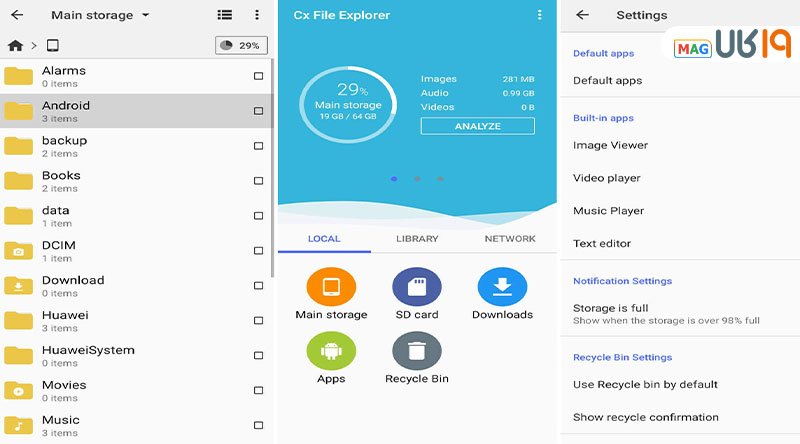
Task: Open the HuaweiSystem folder icon
Action: [18, 356]
